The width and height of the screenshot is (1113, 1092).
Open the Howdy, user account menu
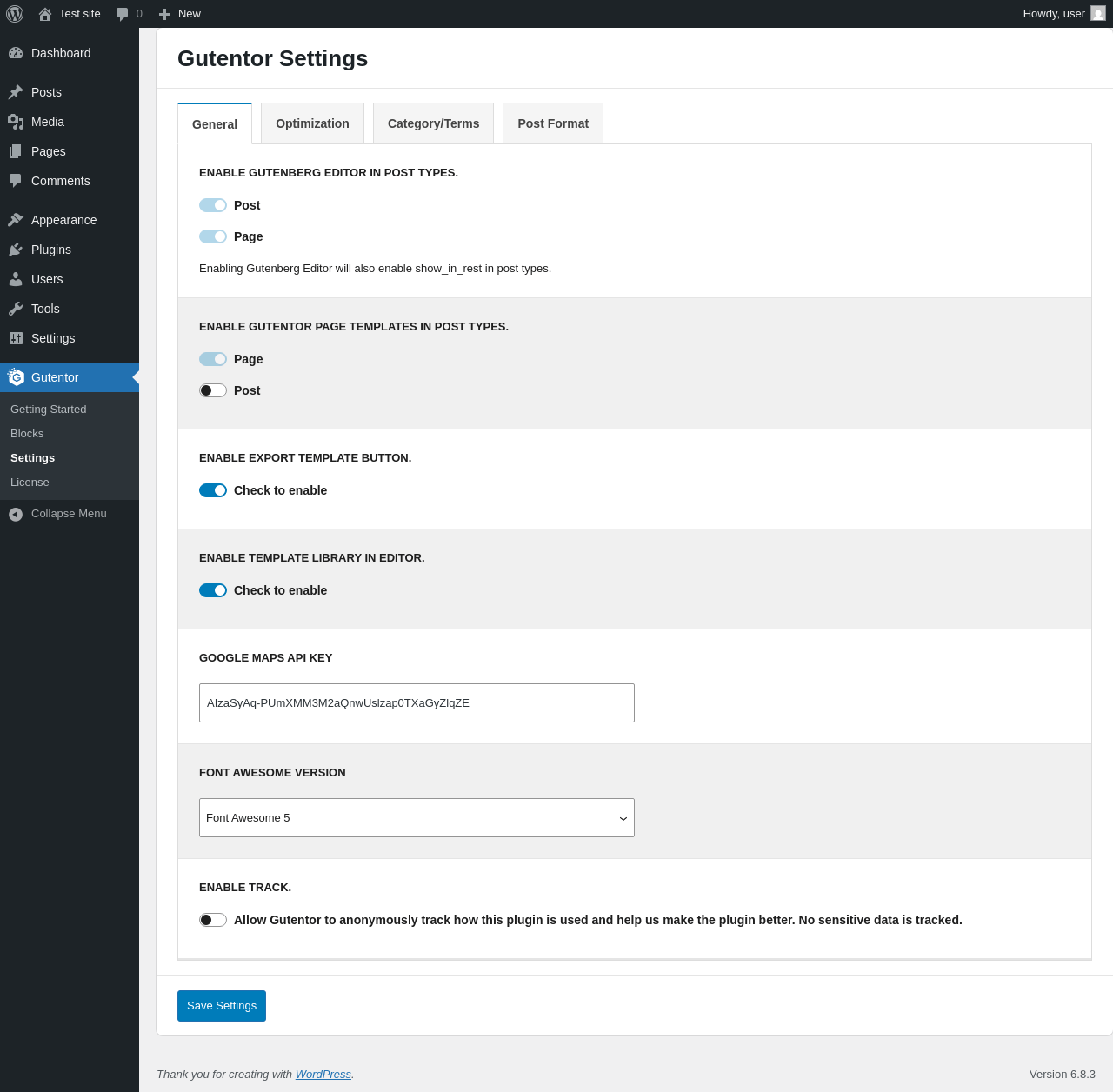(x=1063, y=14)
